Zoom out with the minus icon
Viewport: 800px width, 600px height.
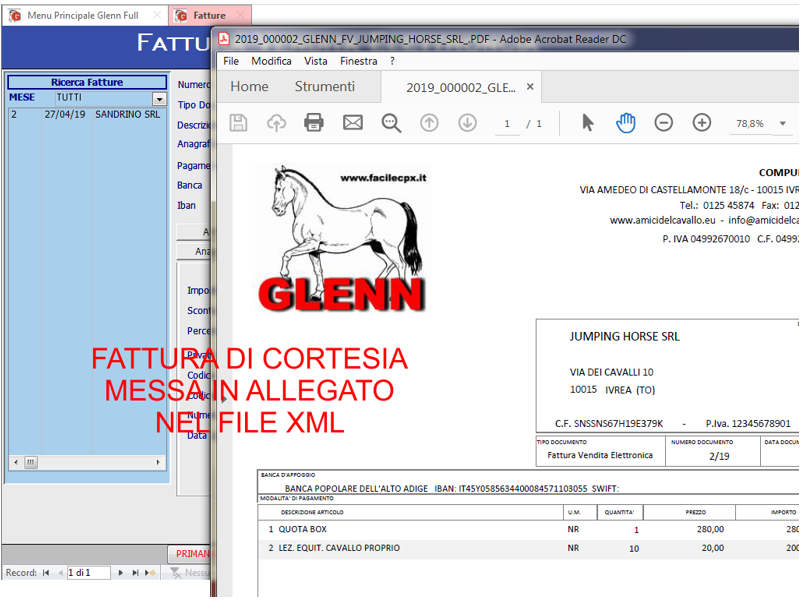[664, 123]
